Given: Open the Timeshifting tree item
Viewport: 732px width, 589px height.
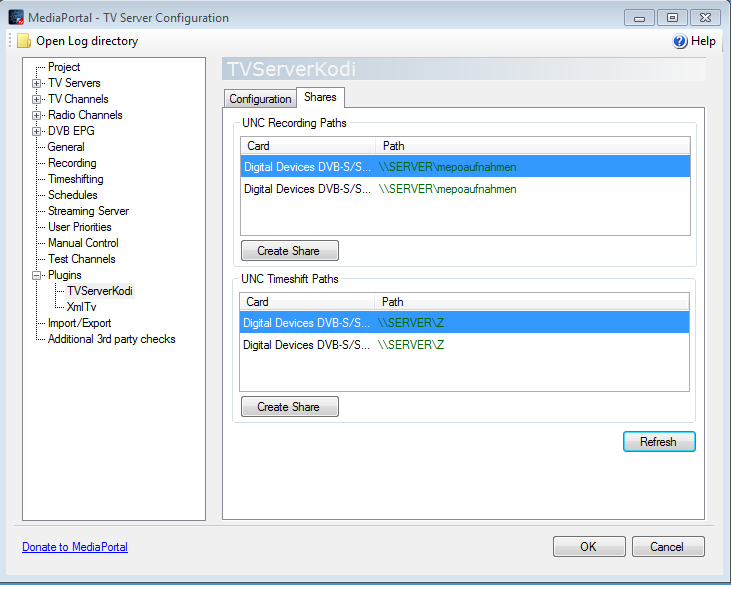Looking at the screenshot, I should coord(76,179).
